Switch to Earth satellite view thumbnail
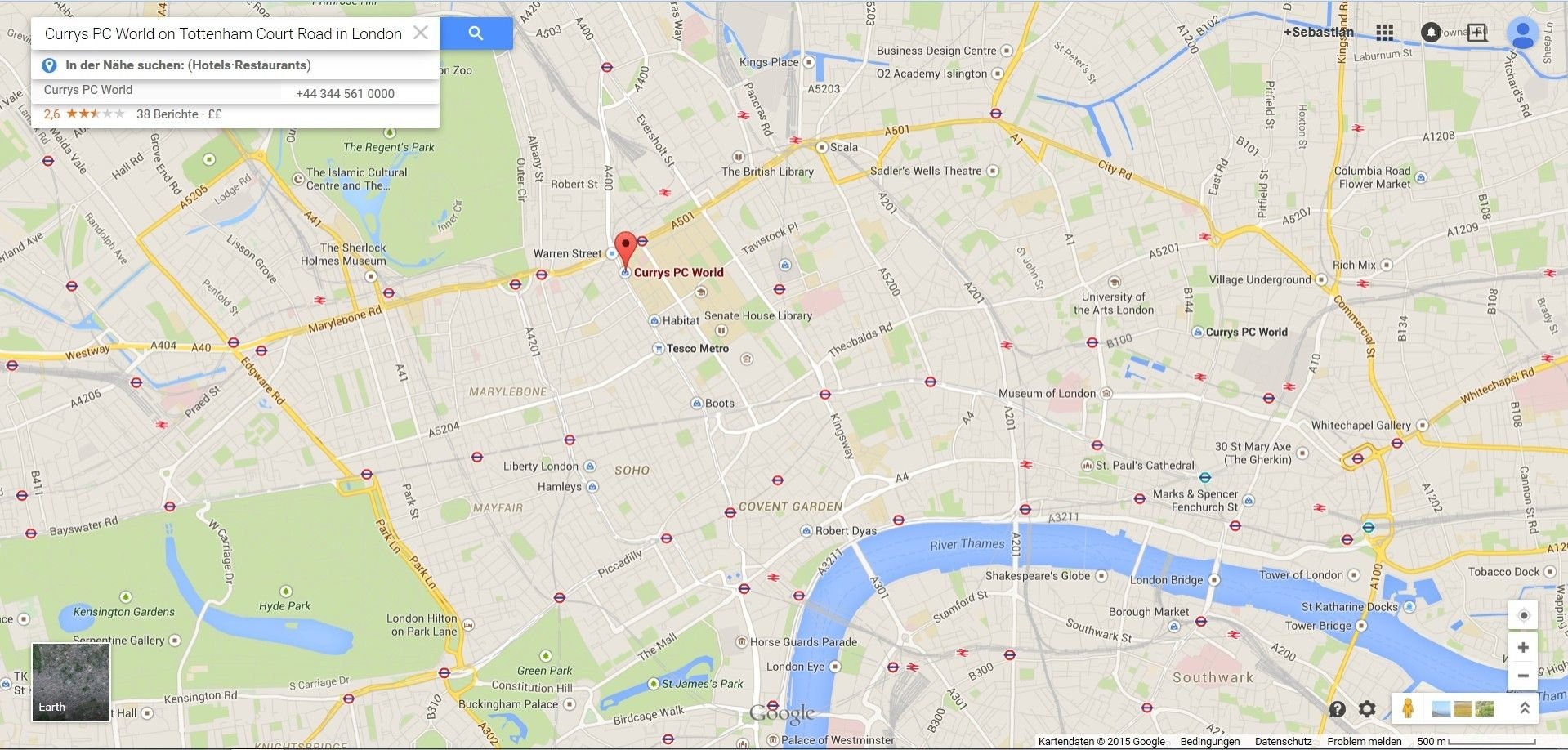 click(71, 682)
